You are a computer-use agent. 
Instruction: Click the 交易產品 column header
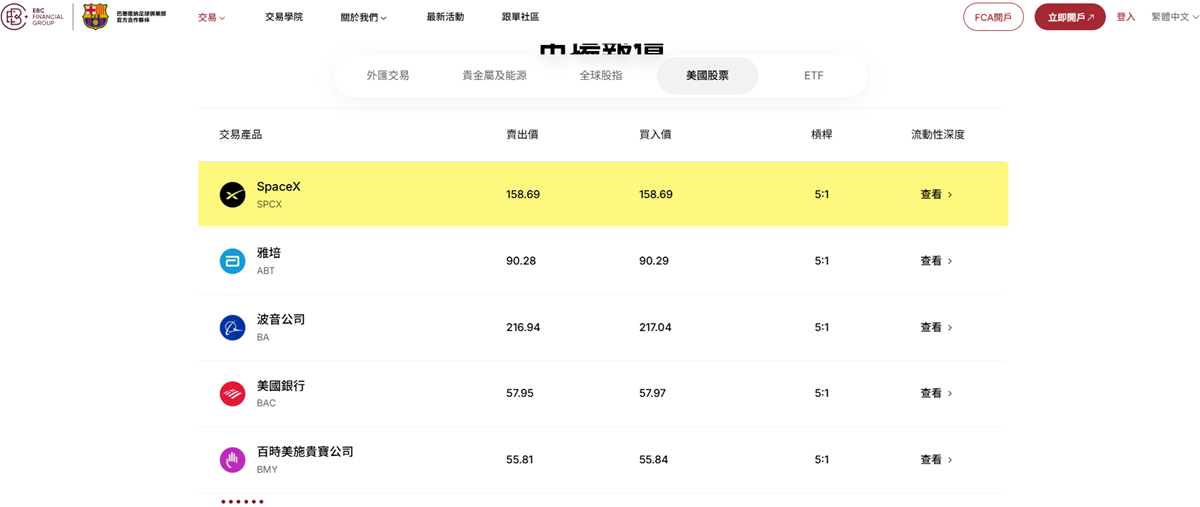[x=241, y=134]
